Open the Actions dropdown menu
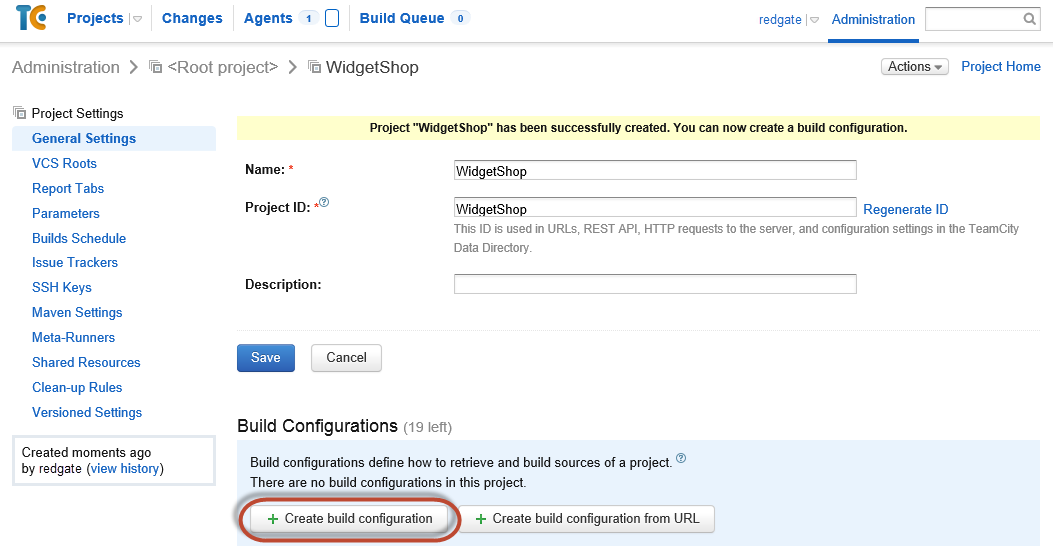This screenshot has height=556, width=1053. click(x=915, y=67)
